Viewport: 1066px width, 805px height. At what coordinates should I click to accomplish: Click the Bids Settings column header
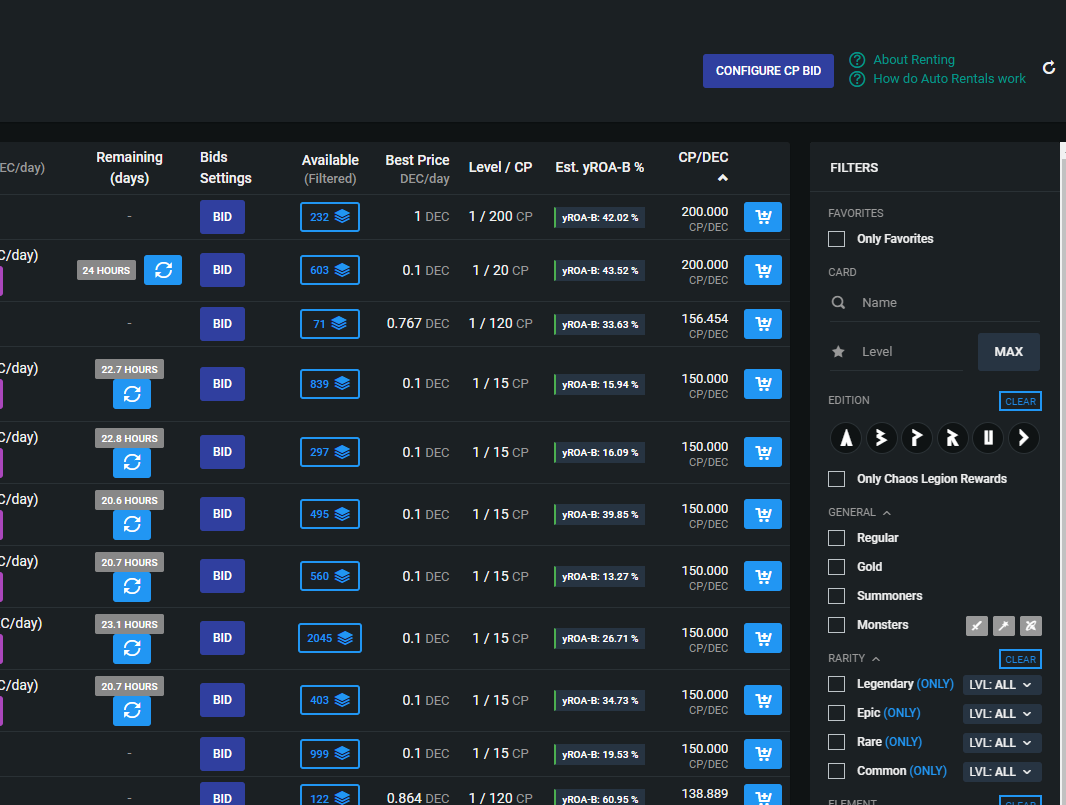click(226, 167)
